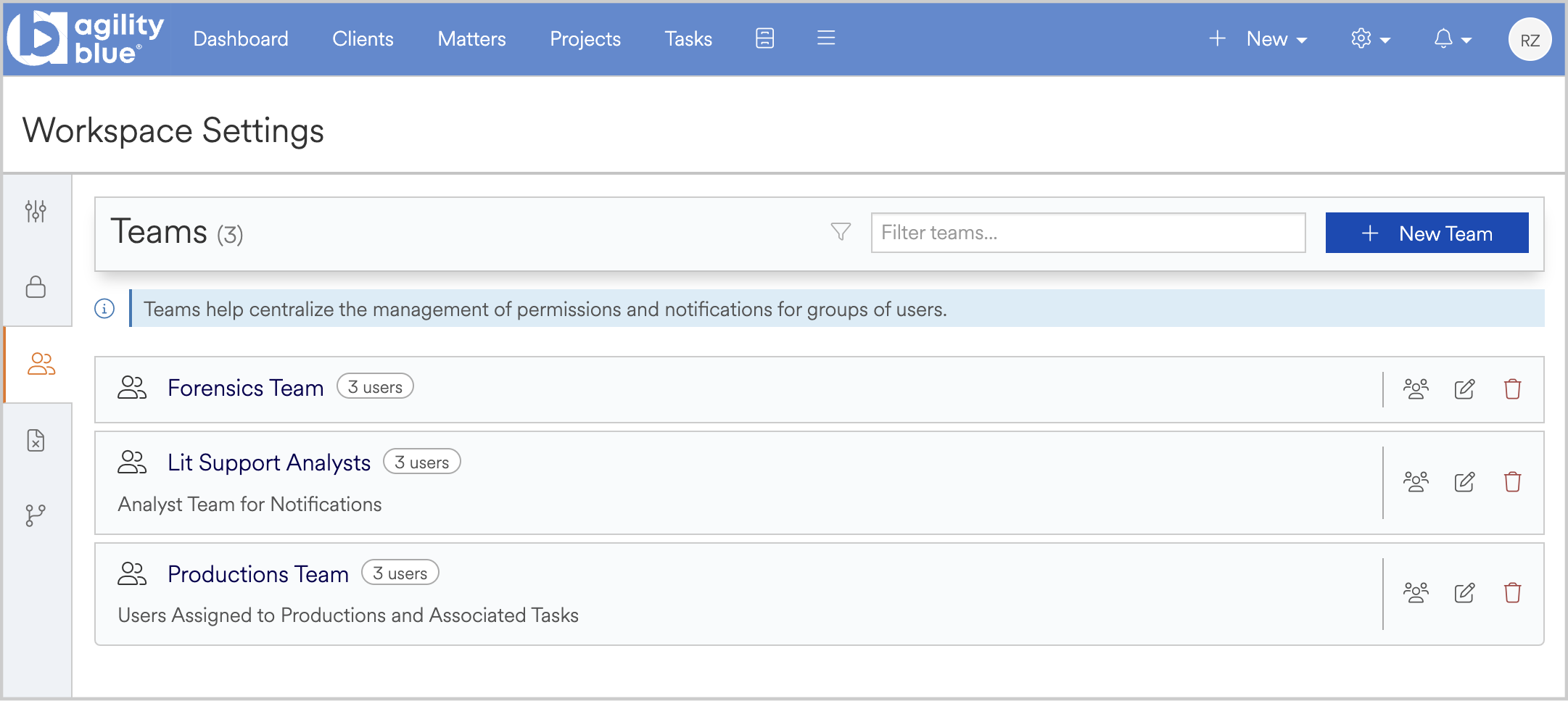The height and width of the screenshot is (701, 1568).
Task: Open the Tasks menu item
Action: [688, 38]
